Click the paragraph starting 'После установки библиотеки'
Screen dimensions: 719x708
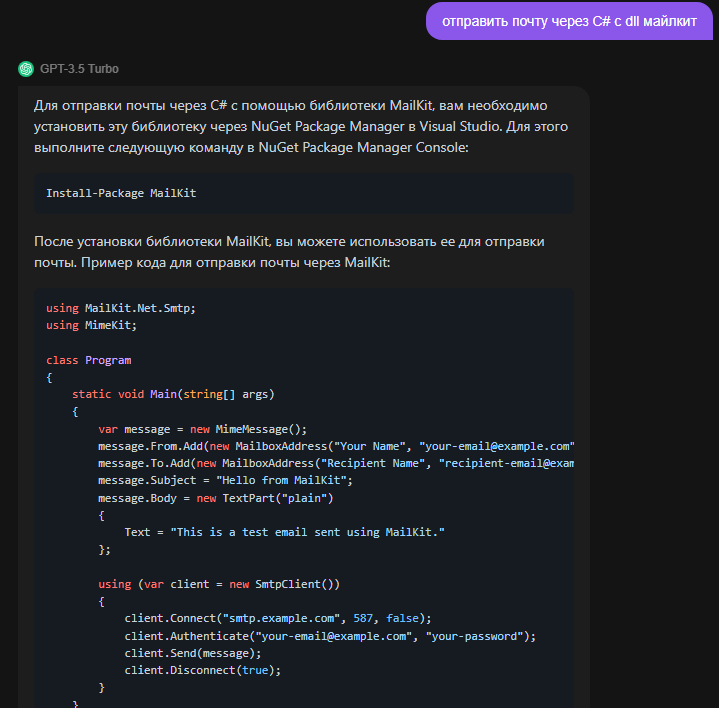(289, 252)
